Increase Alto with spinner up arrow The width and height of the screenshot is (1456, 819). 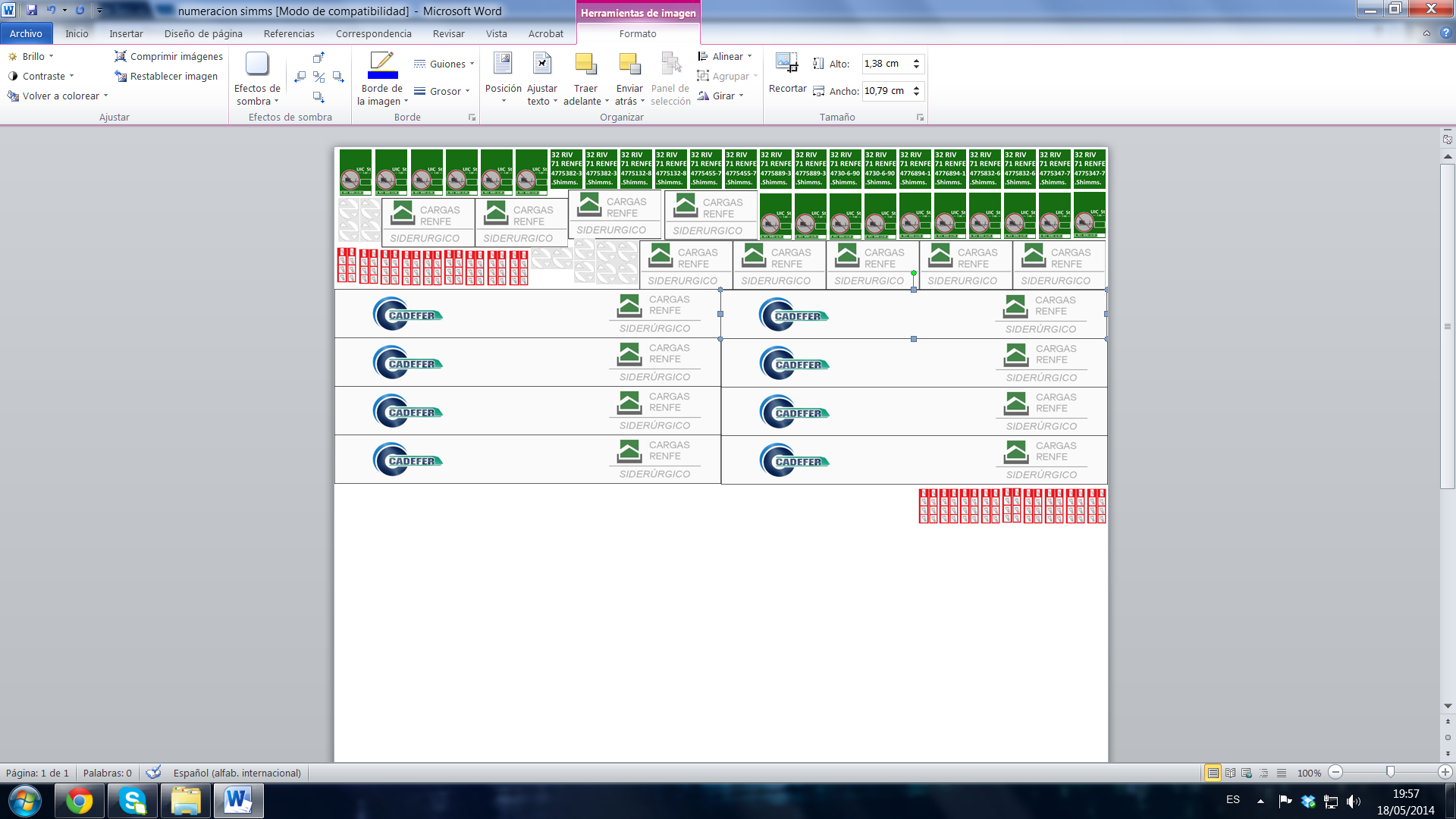tap(916, 60)
